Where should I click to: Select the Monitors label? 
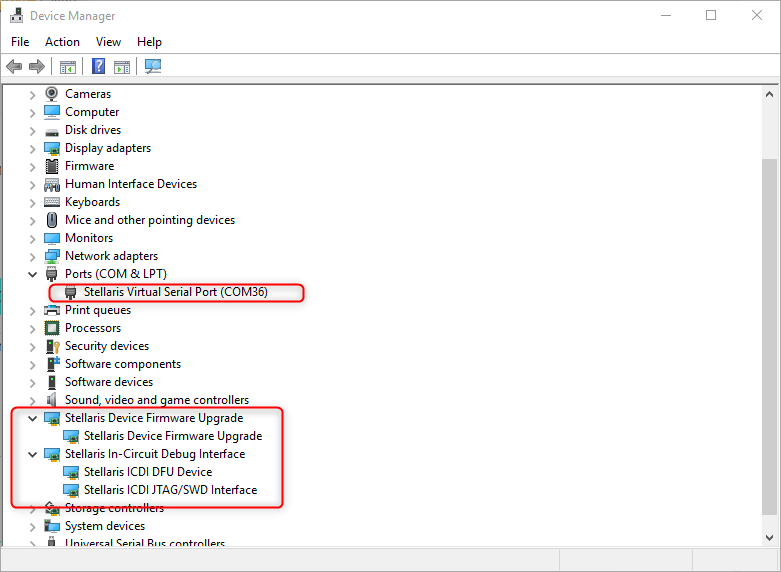(89, 238)
